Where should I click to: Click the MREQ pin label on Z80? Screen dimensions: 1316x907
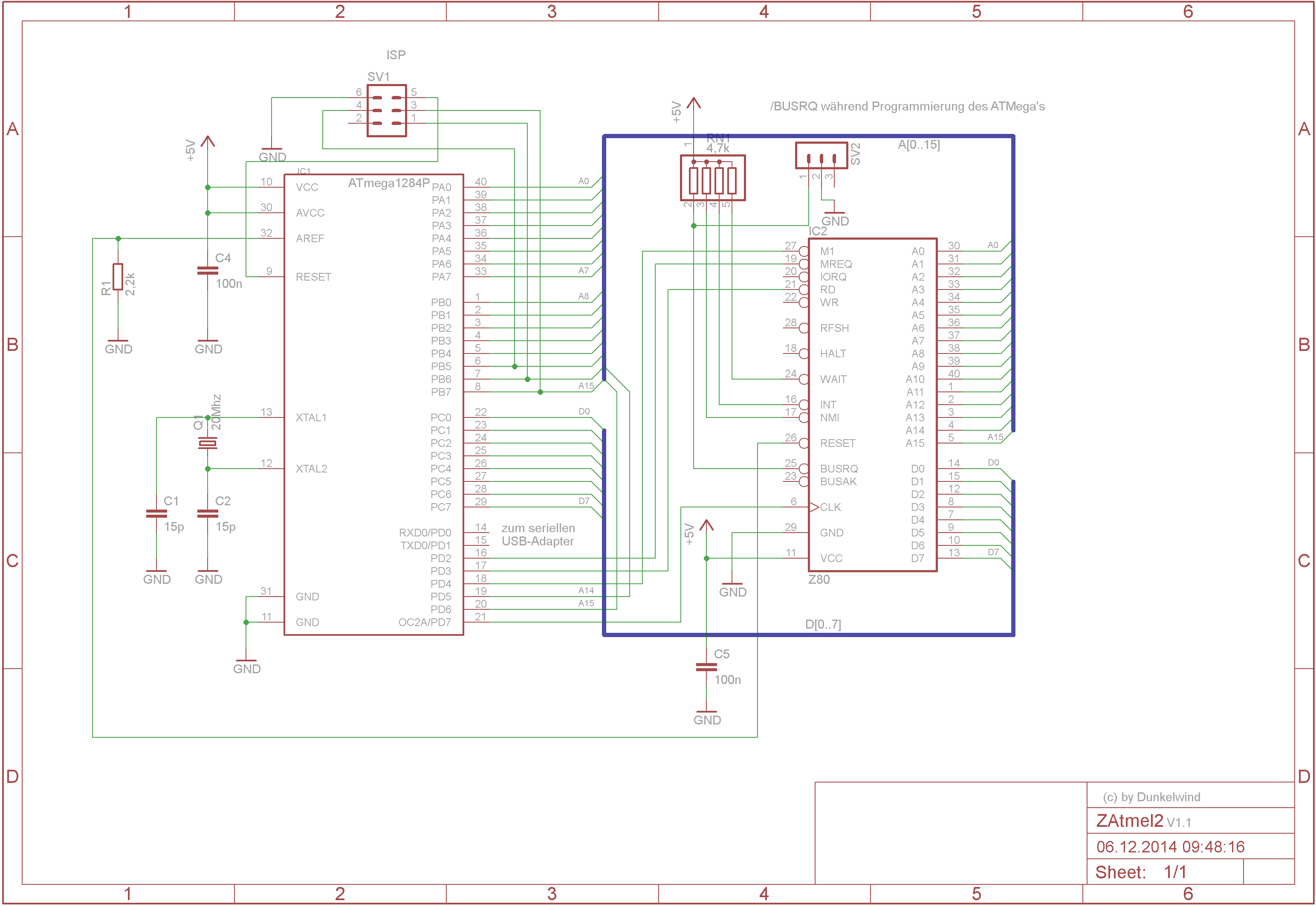(836, 264)
